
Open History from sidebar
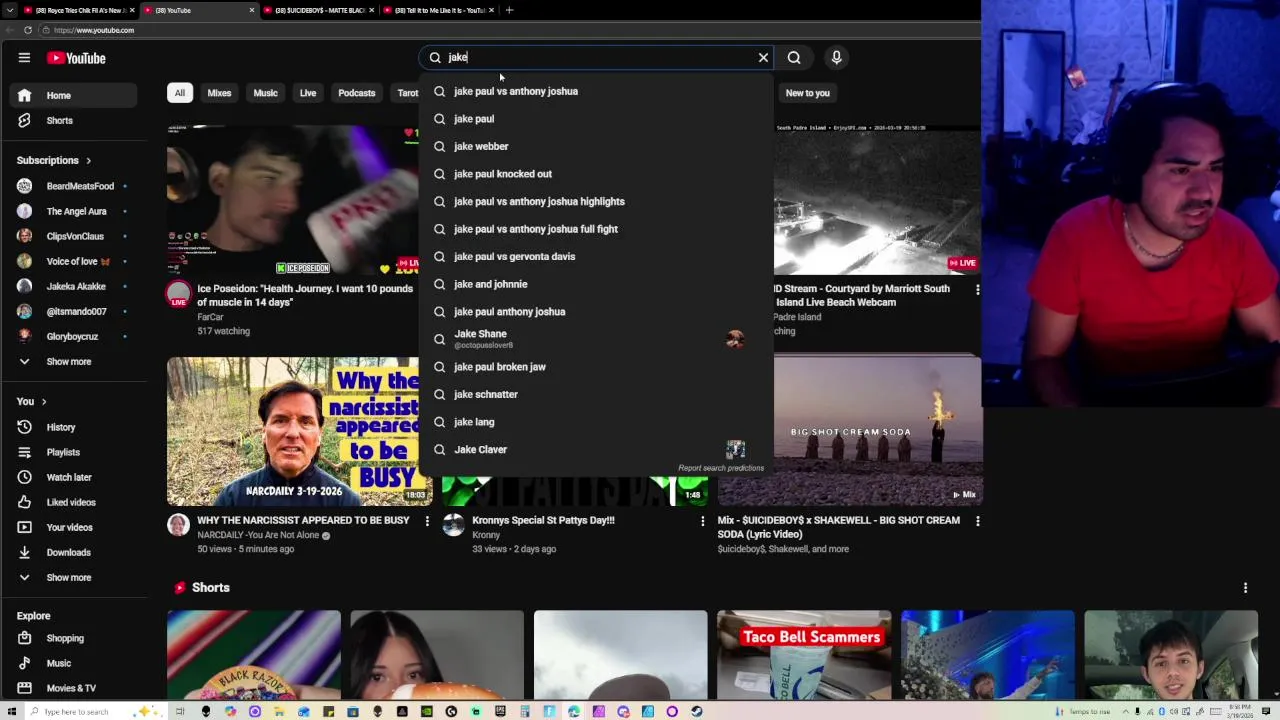(74, 427)
